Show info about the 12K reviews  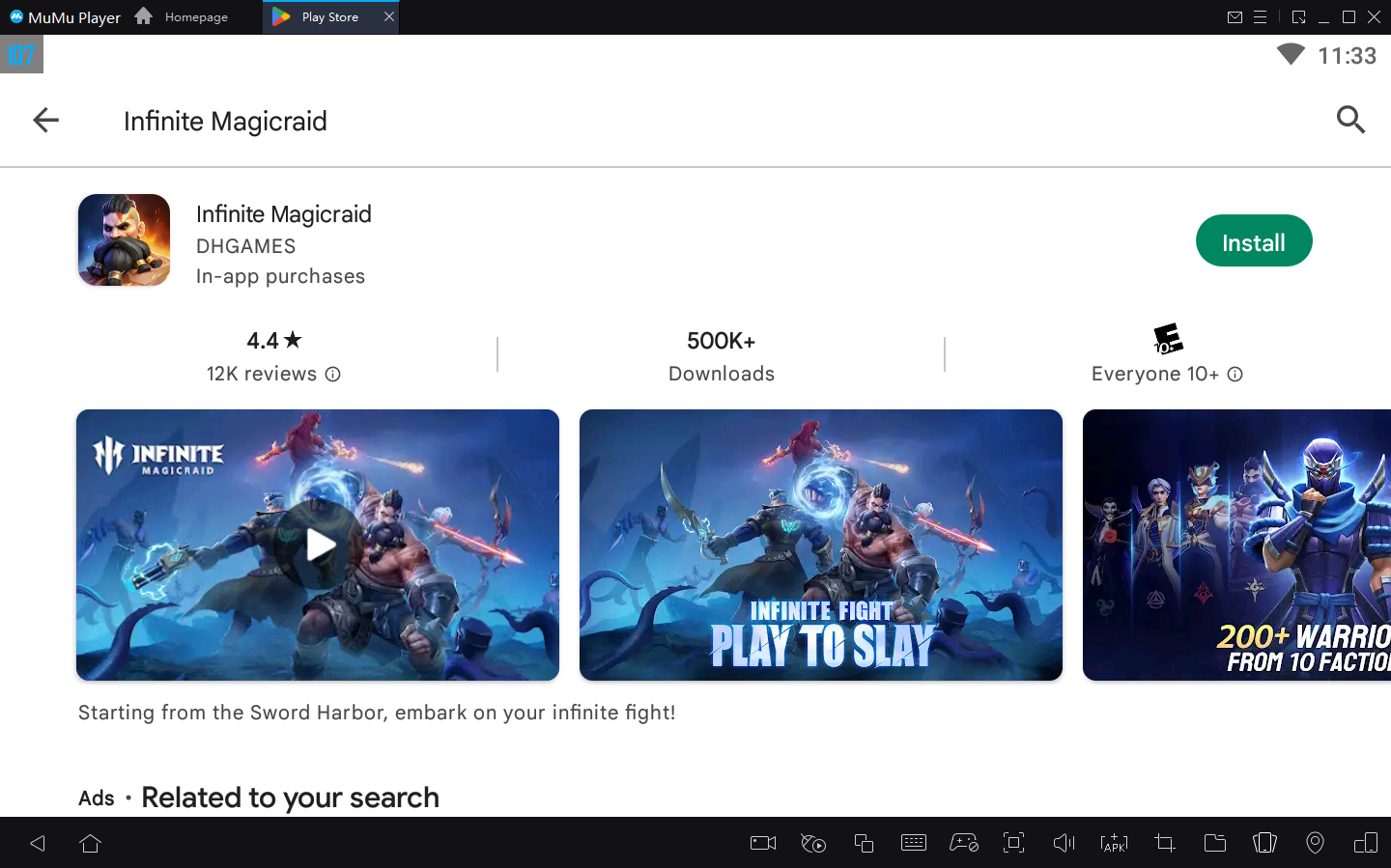333,375
